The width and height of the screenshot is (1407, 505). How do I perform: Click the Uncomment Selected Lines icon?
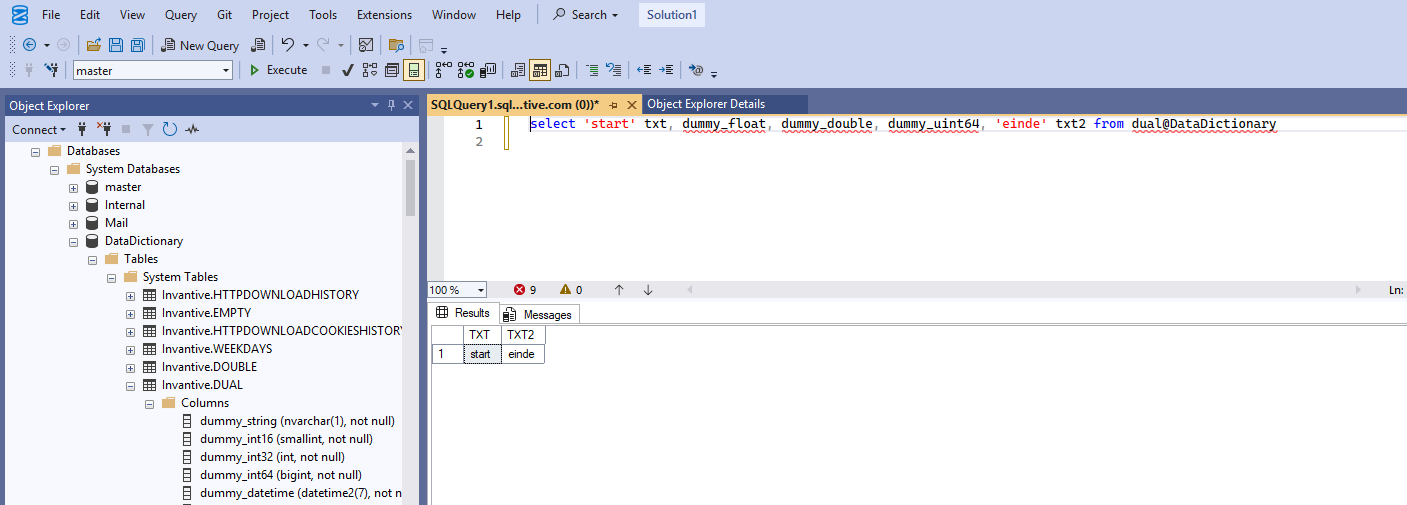point(614,70)
